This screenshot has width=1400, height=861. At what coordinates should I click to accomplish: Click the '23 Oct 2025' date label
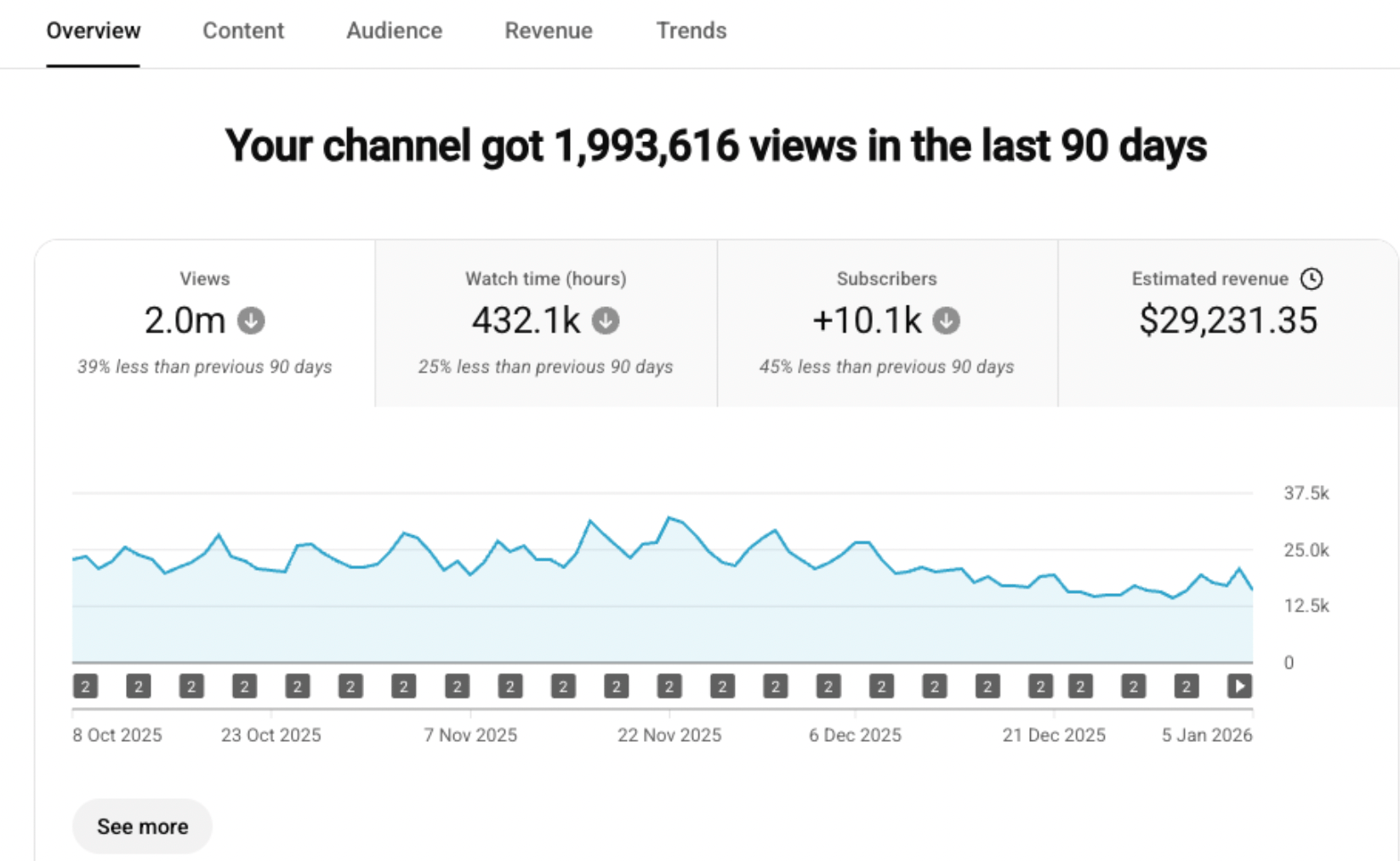point(271,735)
